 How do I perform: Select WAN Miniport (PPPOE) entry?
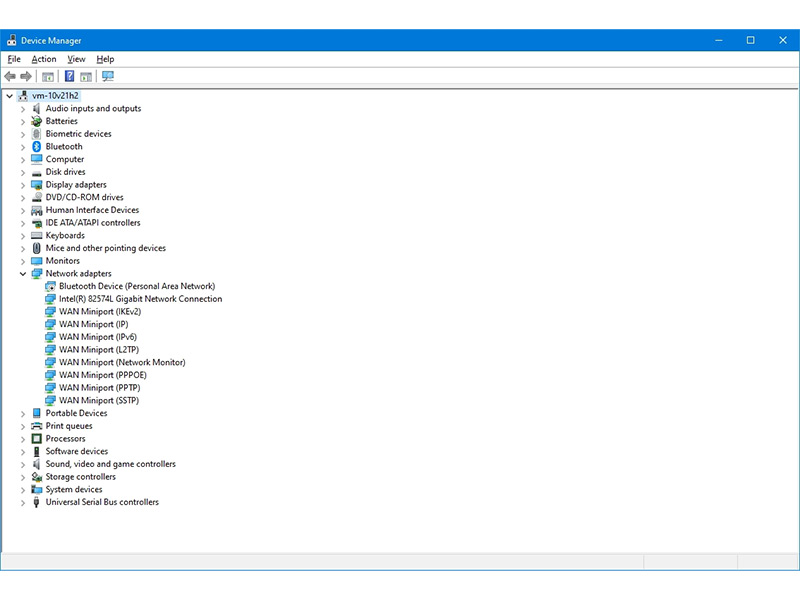[103, 375]
